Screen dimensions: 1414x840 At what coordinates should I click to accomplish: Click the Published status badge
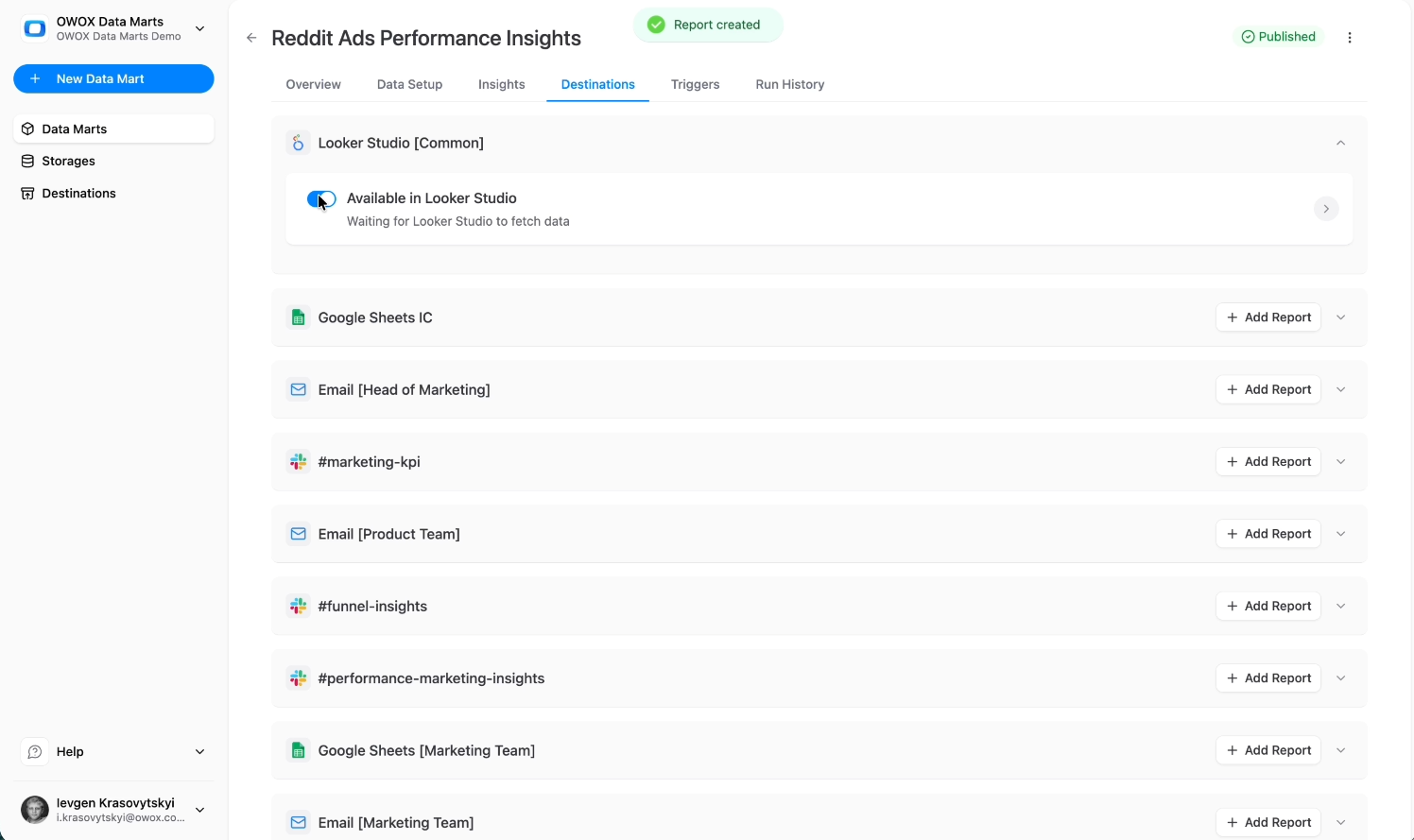click(x=1280, y=36)
